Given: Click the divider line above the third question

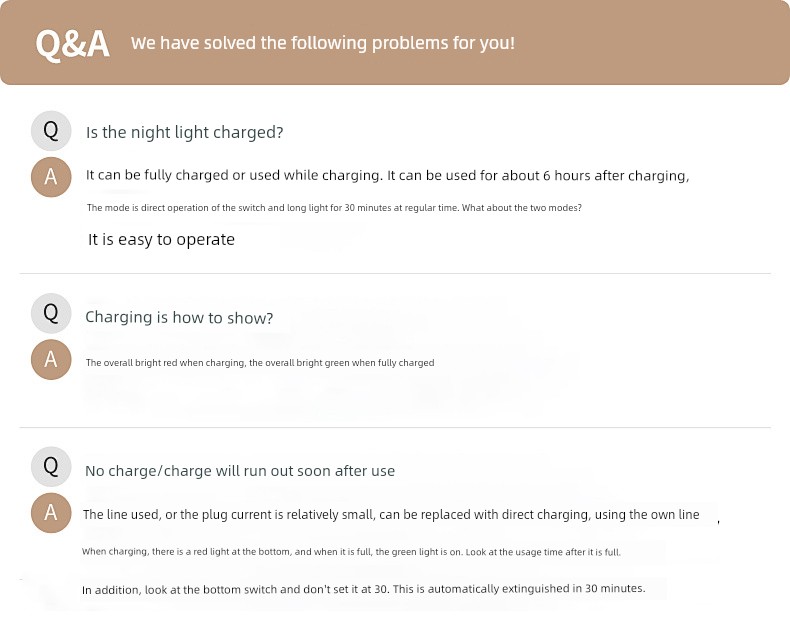Looking at the screenshot, I should point(395,428).
